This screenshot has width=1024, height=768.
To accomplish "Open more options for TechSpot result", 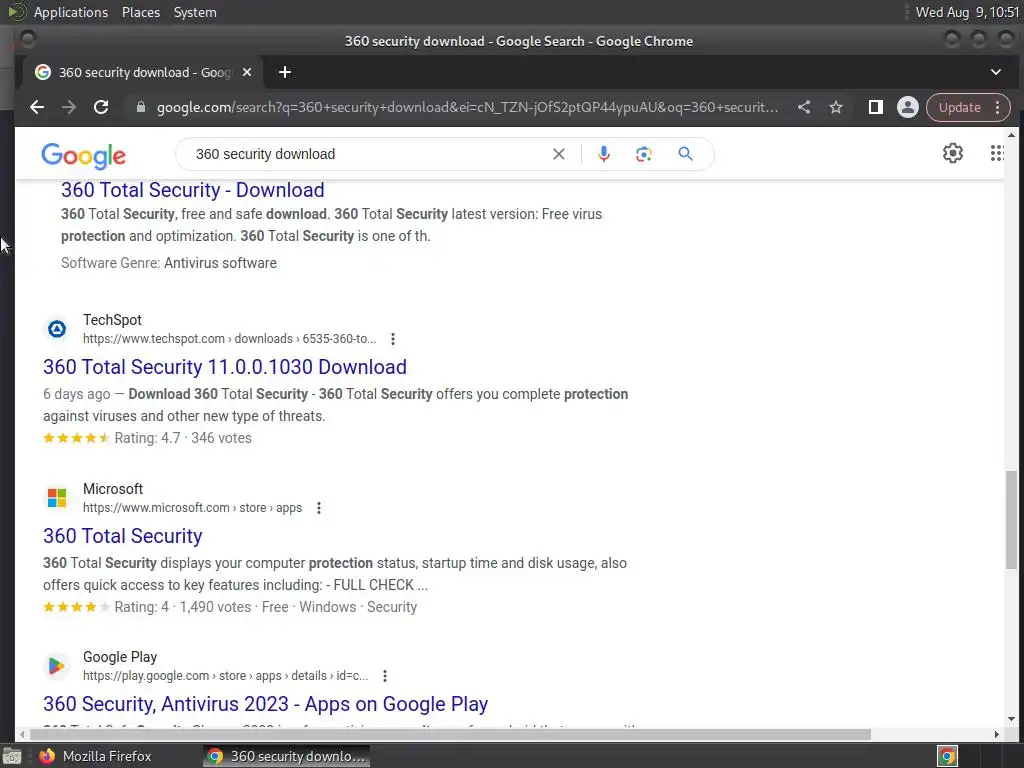I will (x=392, y=339).
